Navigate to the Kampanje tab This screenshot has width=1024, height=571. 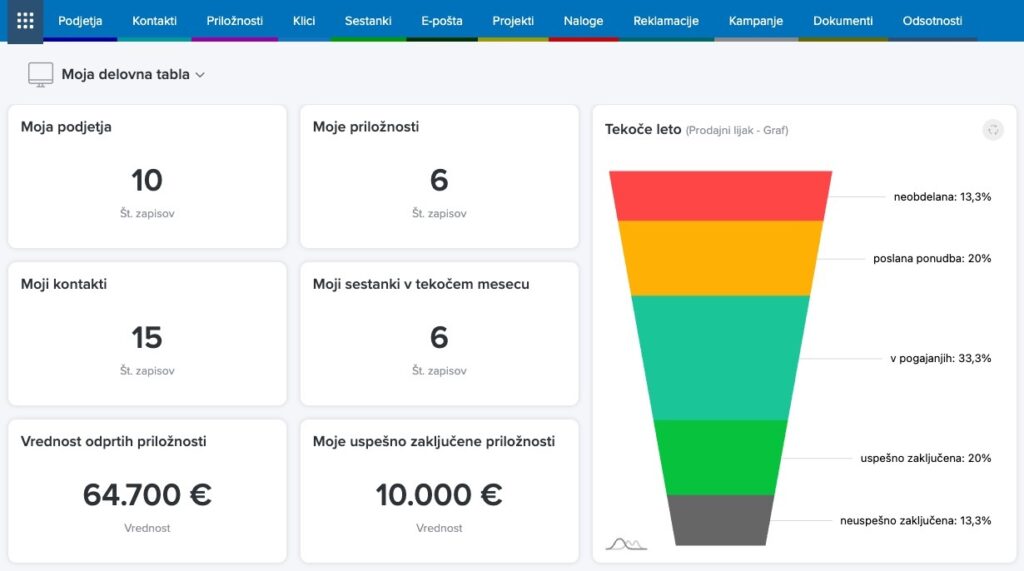coord(756,21)
